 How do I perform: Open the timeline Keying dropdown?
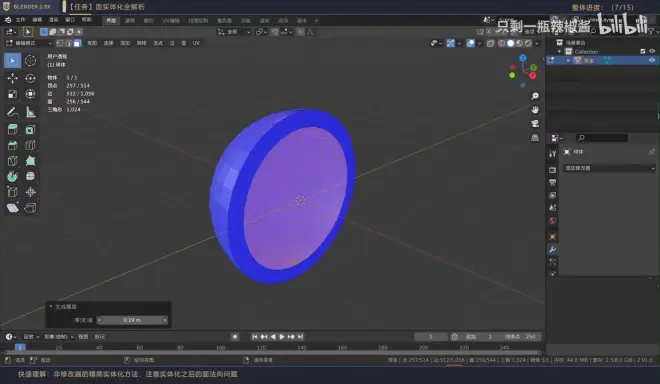coord(59,337)
